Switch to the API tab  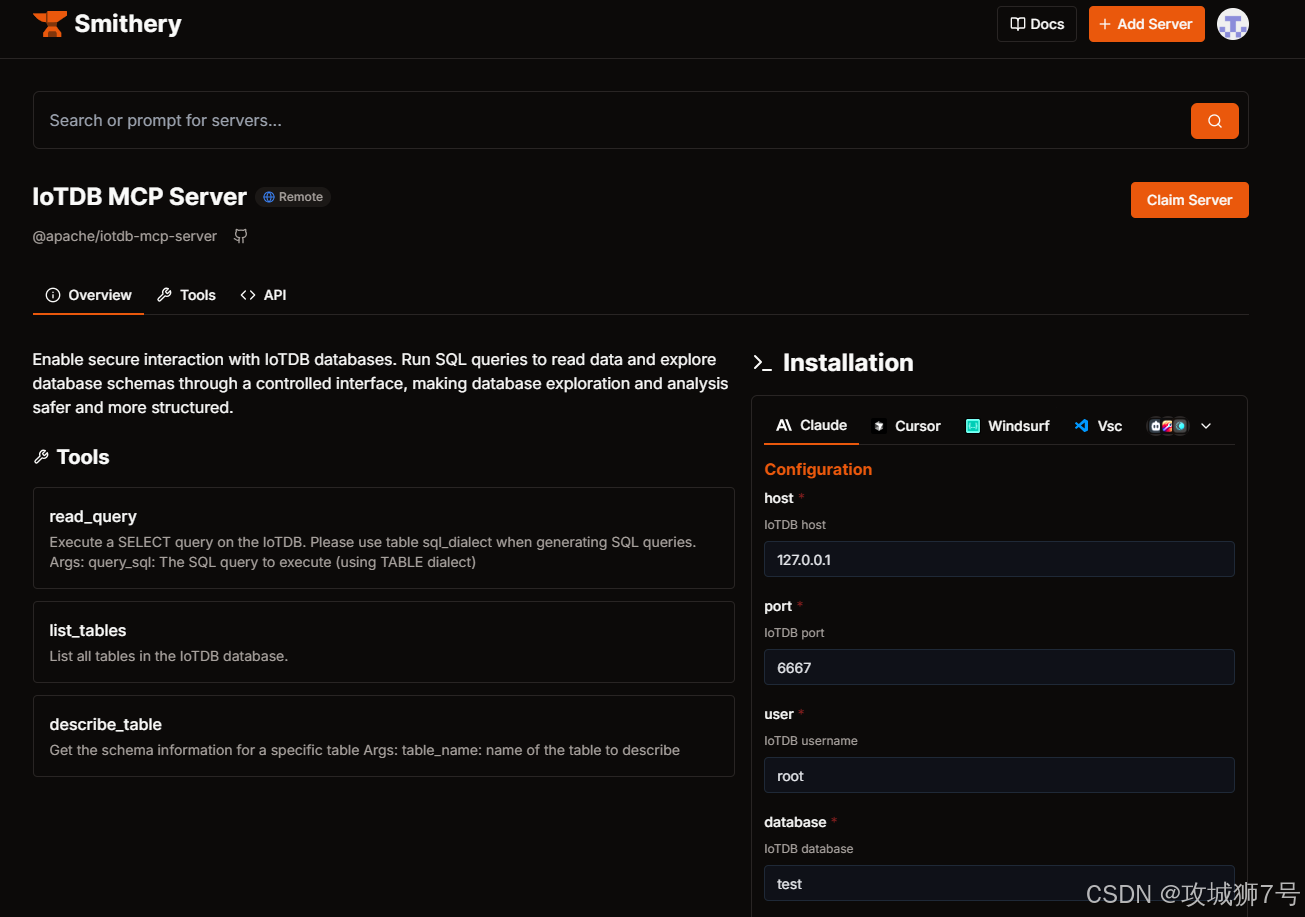[263, 295]
